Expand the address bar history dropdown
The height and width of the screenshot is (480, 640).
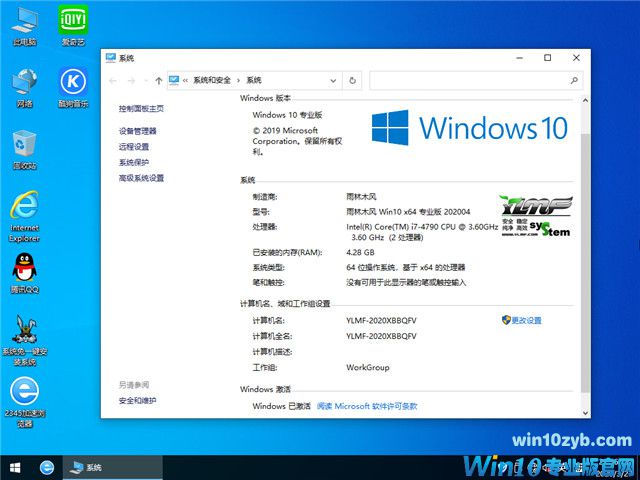click(333, 80)
